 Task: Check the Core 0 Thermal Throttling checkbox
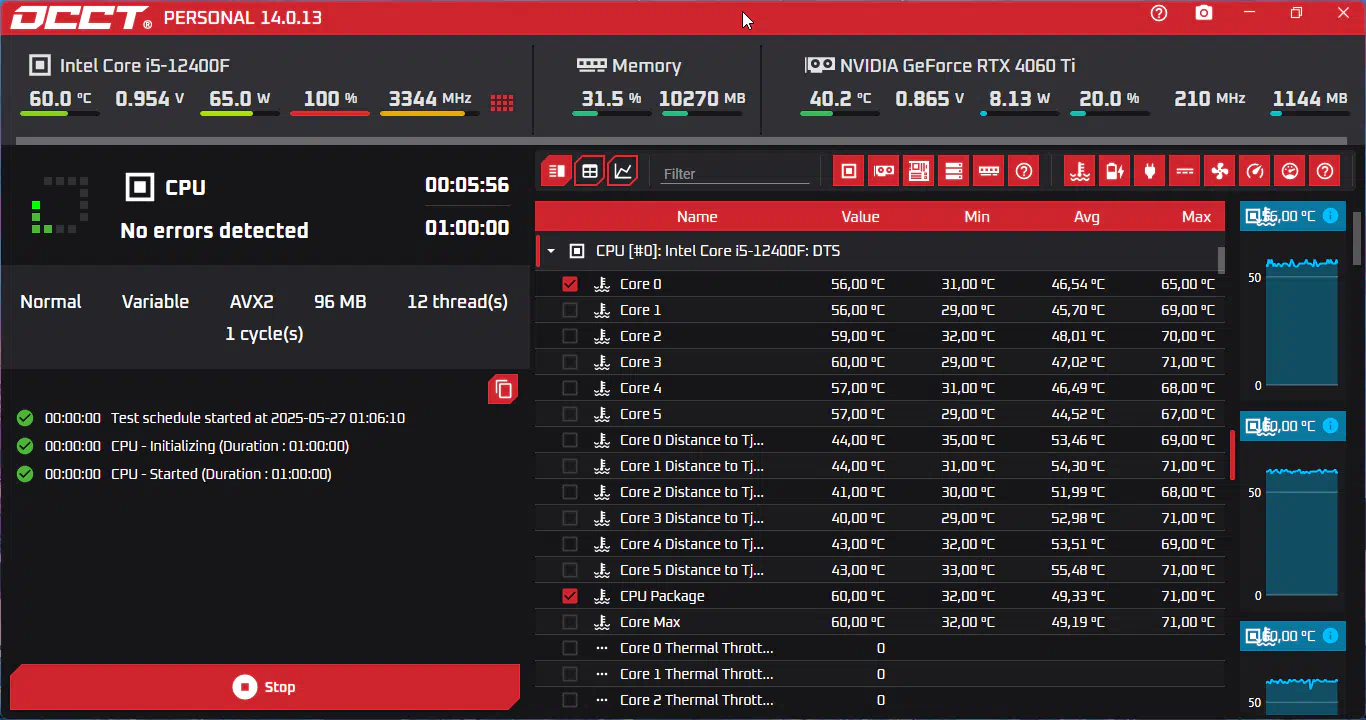570,648
